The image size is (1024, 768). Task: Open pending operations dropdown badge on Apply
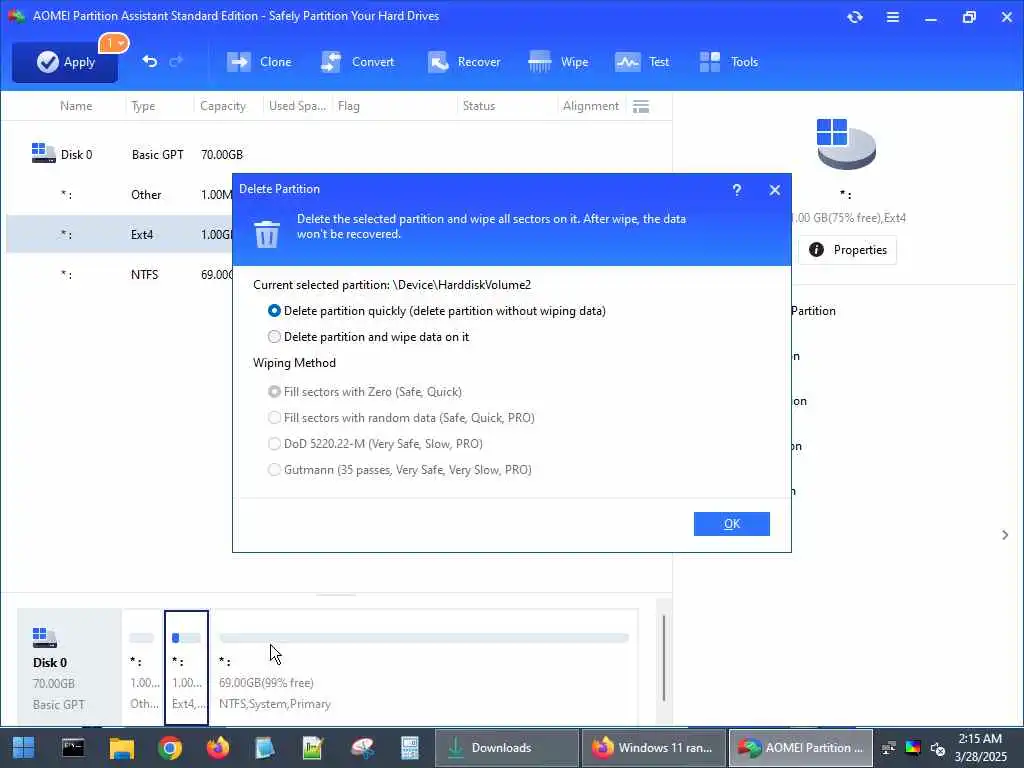114,43
